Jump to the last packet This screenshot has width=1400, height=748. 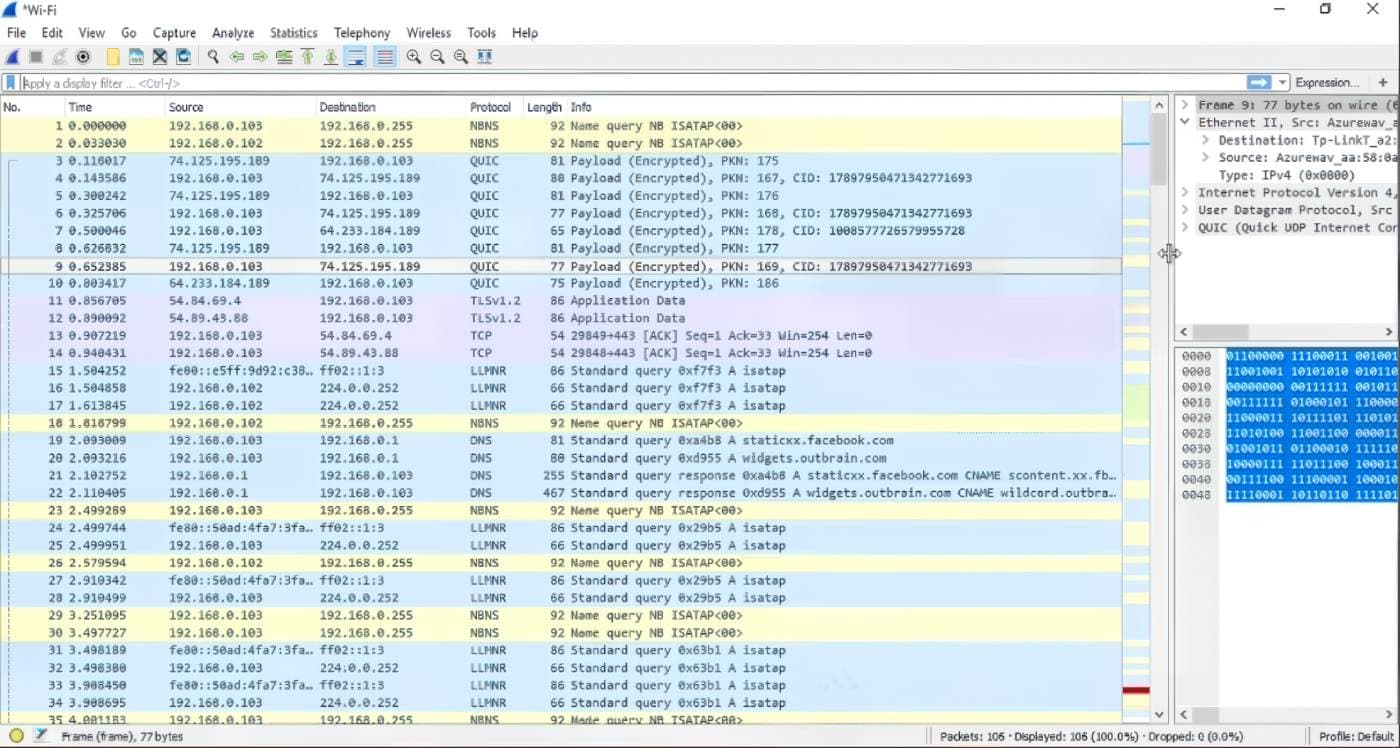pos(331,57)
